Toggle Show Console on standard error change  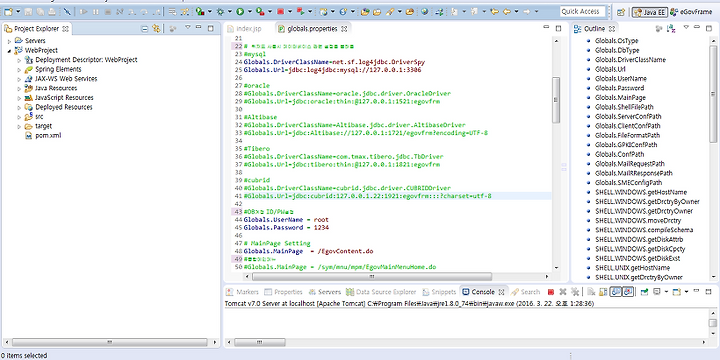point(628,292)
